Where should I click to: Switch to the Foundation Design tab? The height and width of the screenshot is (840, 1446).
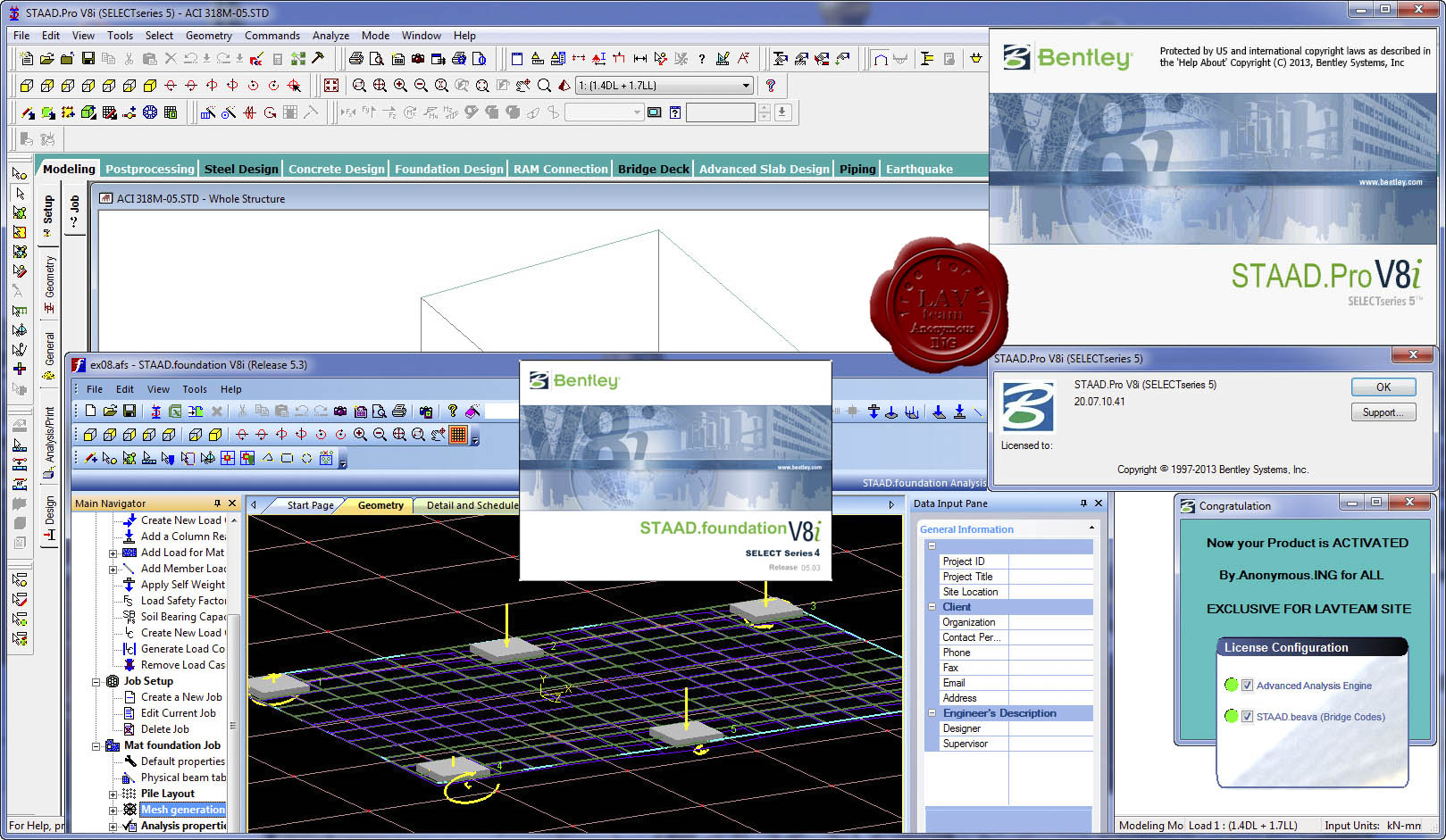pyautogui.click(x=448, y=169)
